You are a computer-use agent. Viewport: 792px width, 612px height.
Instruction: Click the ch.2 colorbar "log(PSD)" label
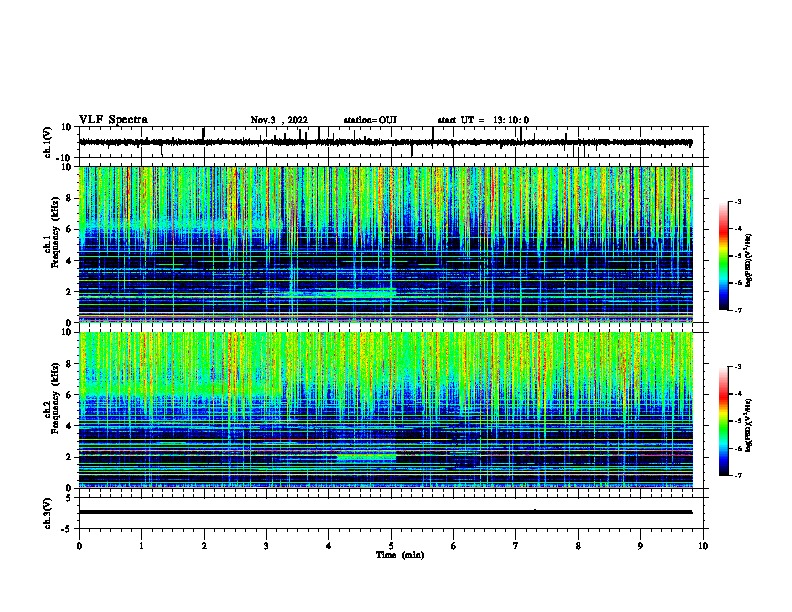(x=748, y=426)
